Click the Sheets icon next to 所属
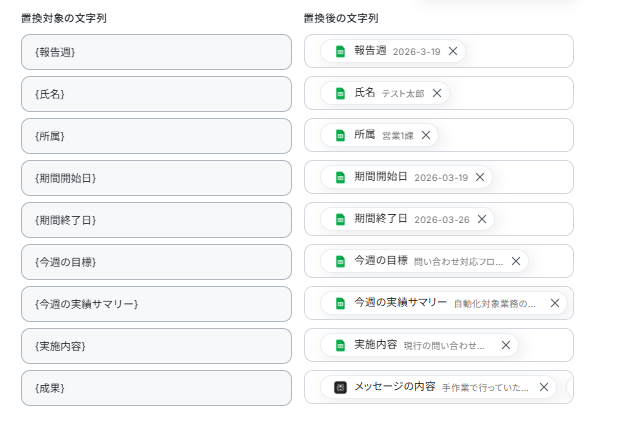Viewport: 623px width, 424px height. [340, 135]
